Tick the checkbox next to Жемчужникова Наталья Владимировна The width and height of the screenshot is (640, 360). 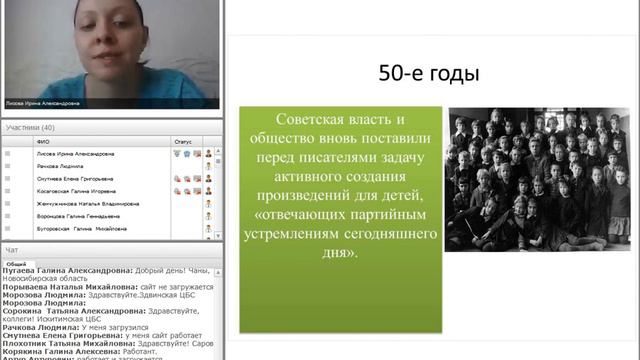tap(7, 204)
